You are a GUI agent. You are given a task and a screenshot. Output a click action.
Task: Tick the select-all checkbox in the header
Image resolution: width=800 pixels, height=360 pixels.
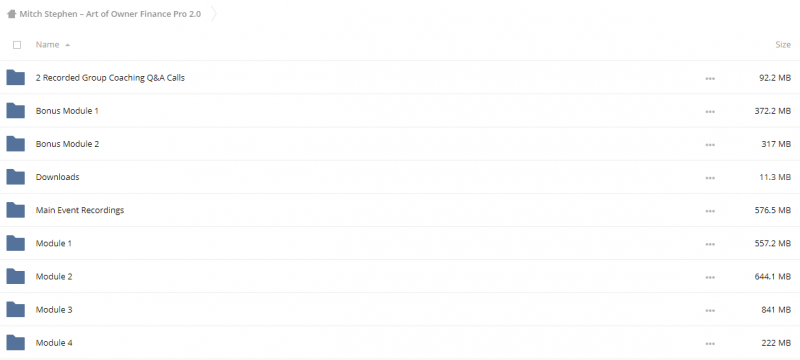pos(17,45)
